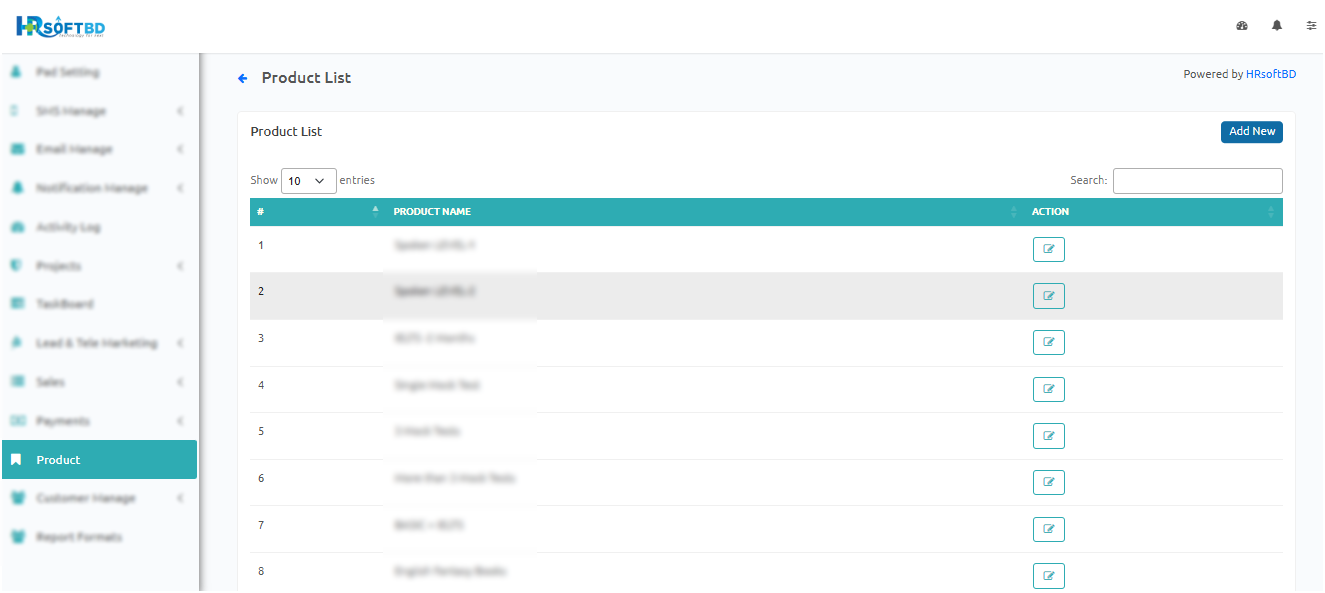Open the settings sliders icon in header
The width and height of the screenshot is (1325, 593).
1311,26
